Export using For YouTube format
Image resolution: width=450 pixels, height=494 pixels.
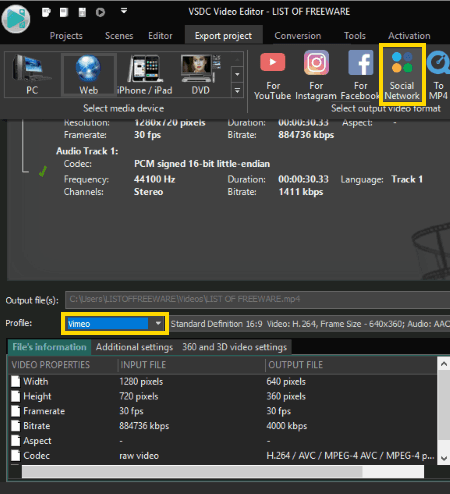tap(273, 76)
